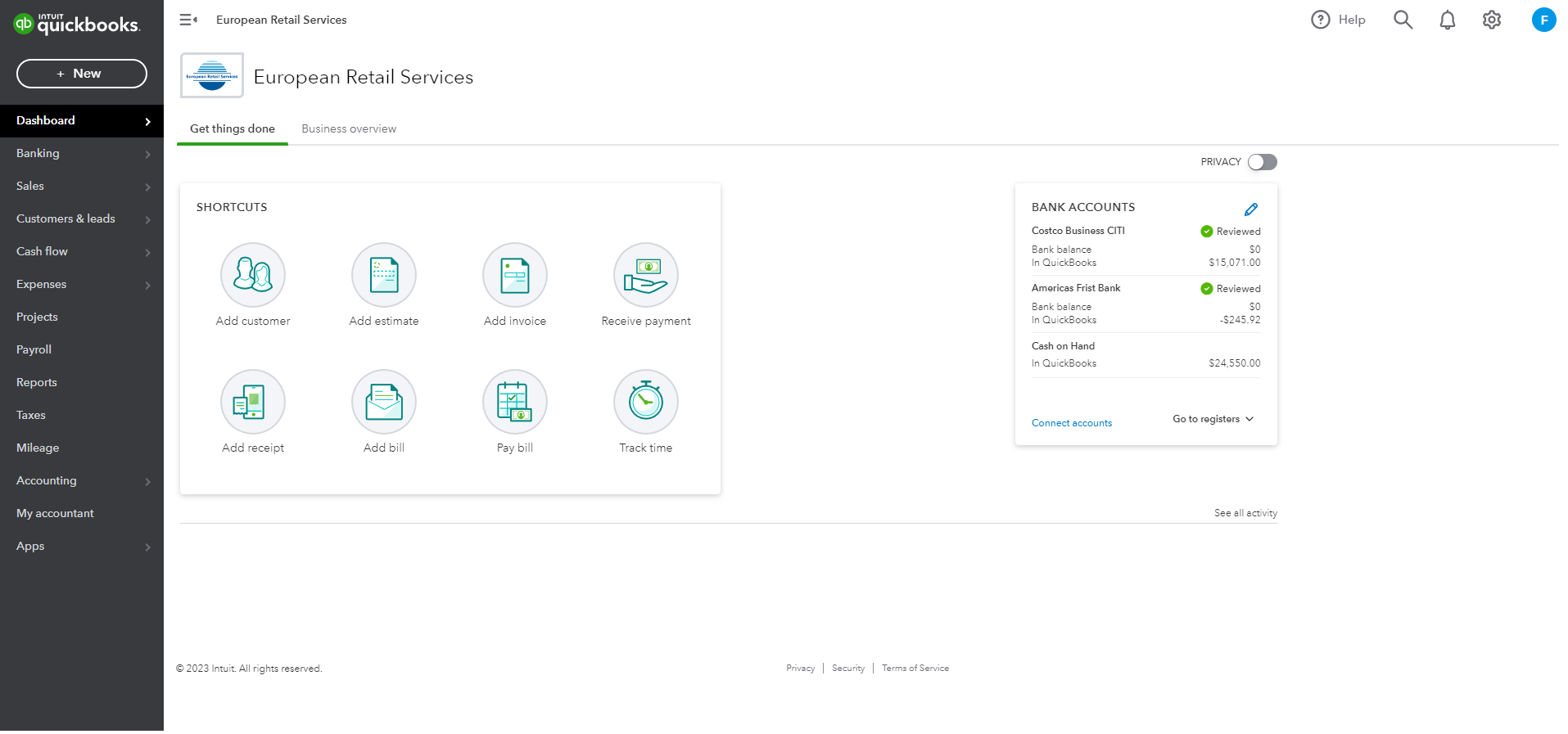Toggle the Privacy switch
The image size is (1568, 734).
pyautogui.click(x=1263, y=162)
